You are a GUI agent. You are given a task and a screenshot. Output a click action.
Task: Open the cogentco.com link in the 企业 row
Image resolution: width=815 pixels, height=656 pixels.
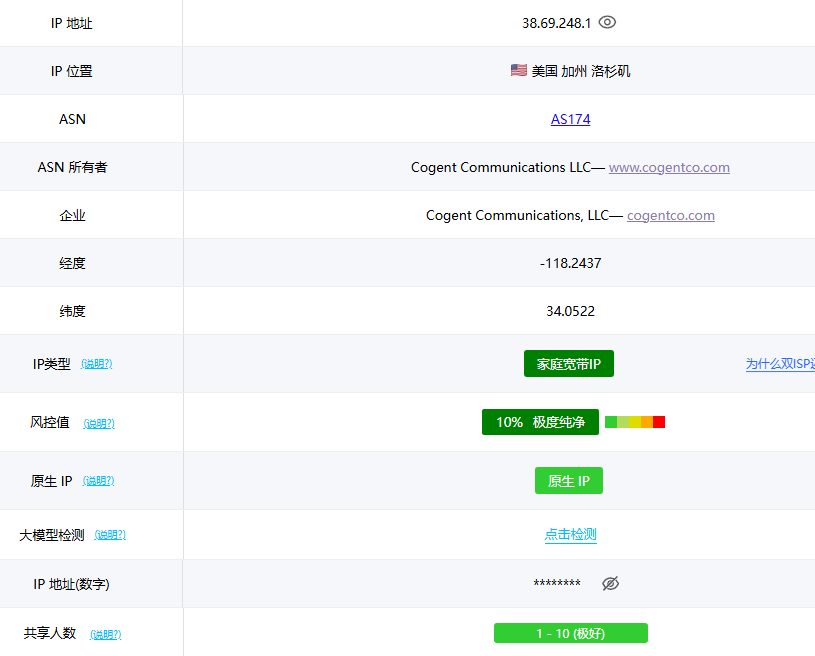[x=670, y=215]
